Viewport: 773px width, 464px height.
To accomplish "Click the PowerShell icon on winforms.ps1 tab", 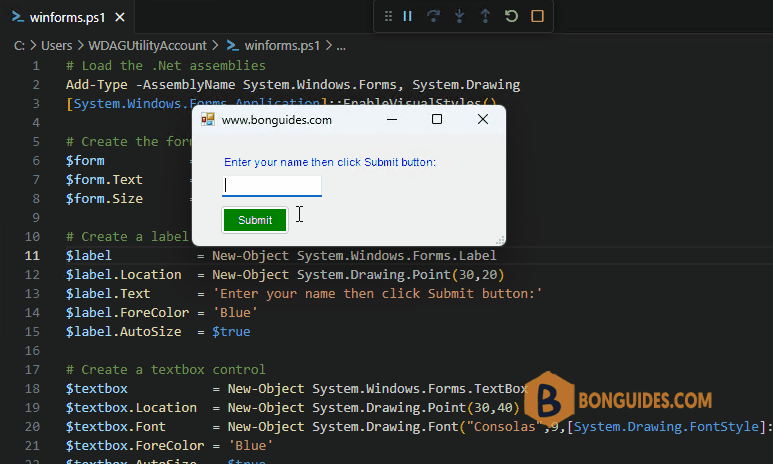I will (x=18, y=17).
